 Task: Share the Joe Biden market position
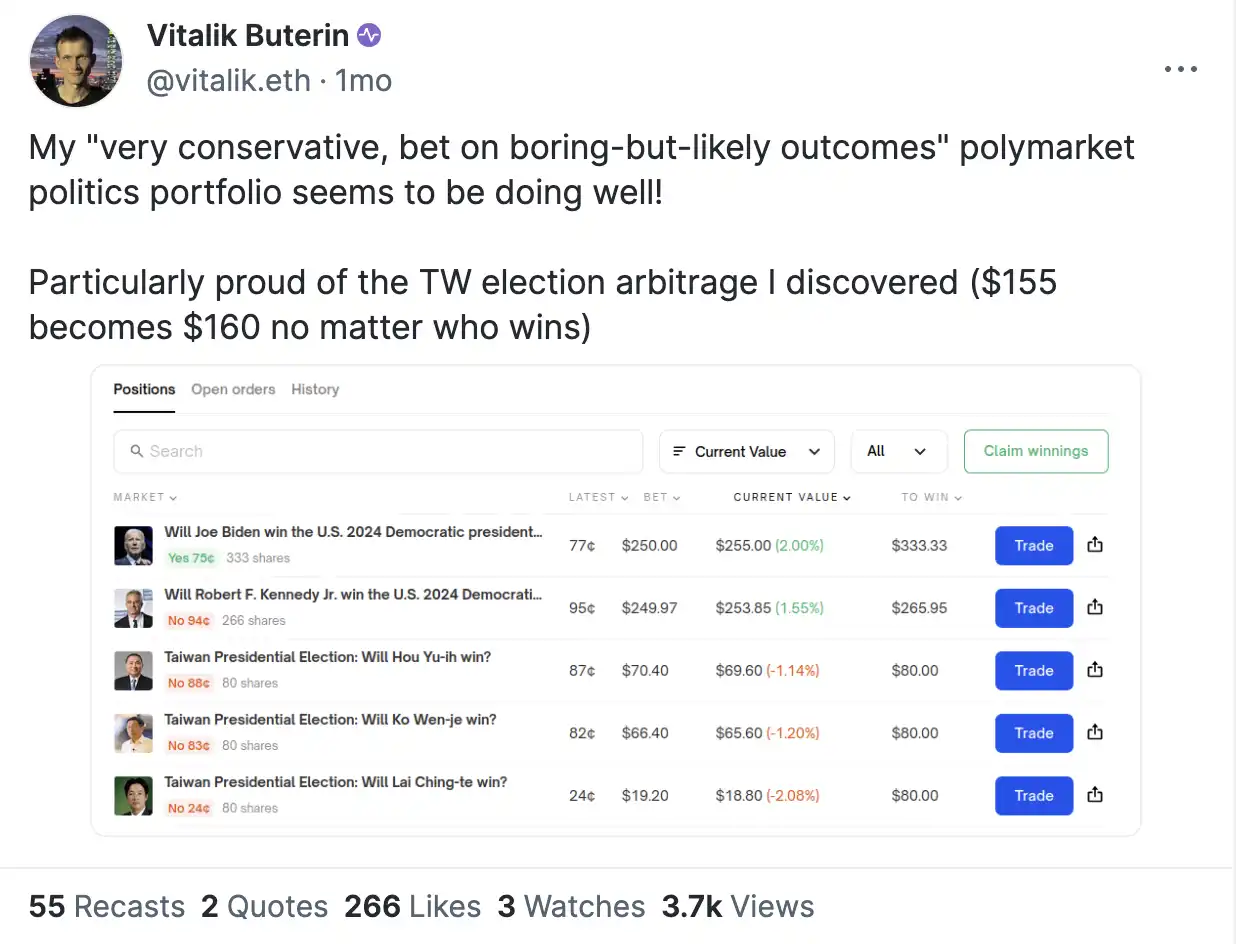(x=1095, y=545)
